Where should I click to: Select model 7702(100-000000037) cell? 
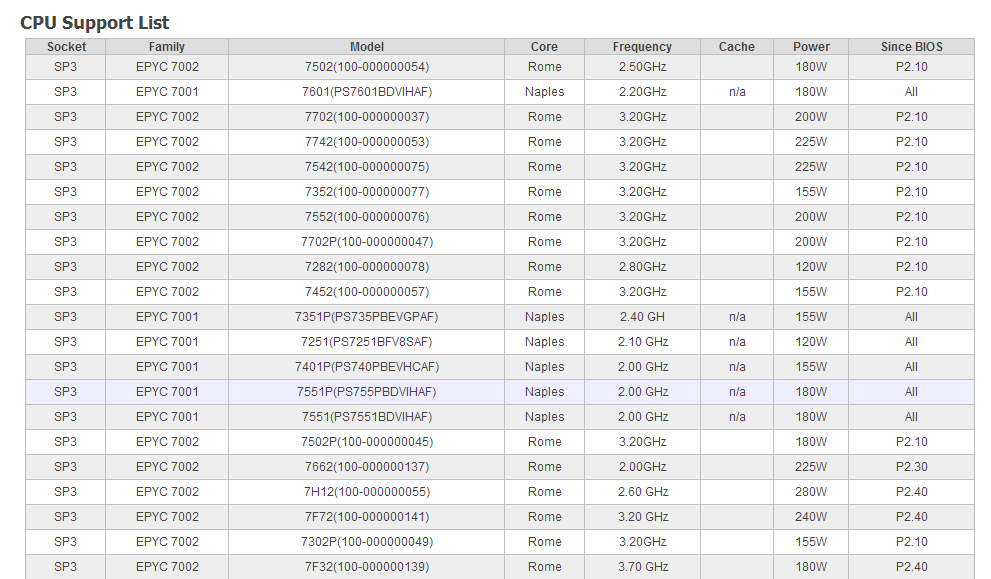click(367, 117)
